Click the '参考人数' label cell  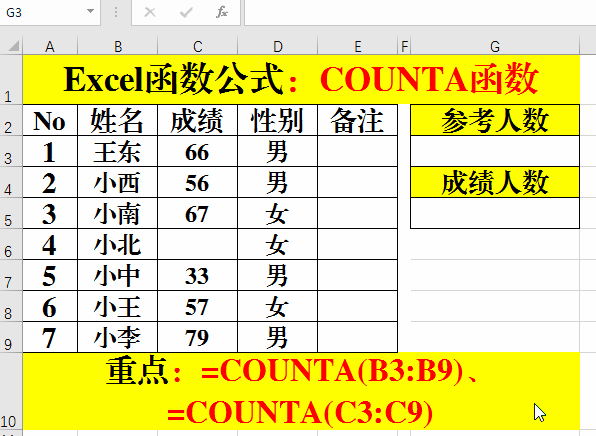tap(495, 120)
